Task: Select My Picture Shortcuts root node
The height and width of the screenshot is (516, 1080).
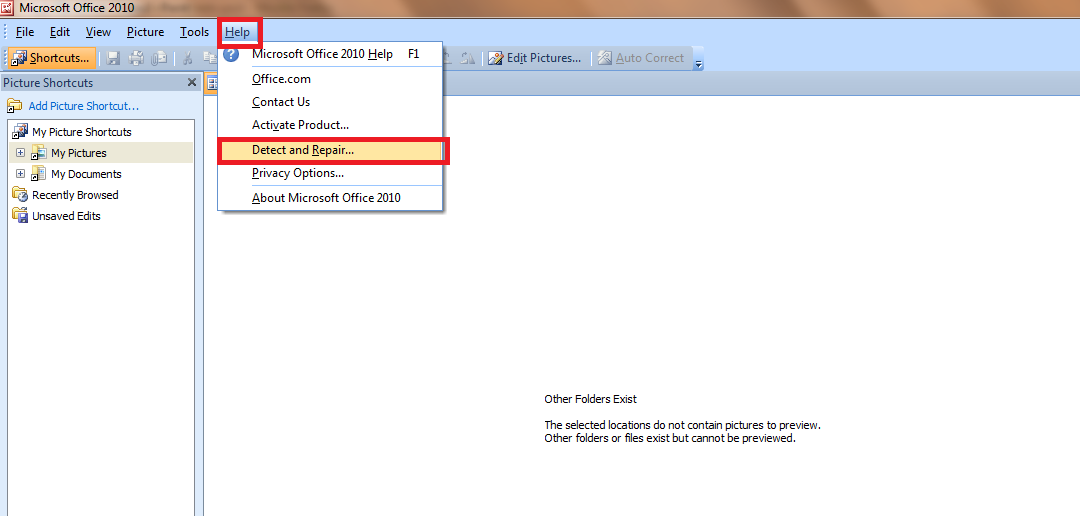Action: [x=81, y=132]
